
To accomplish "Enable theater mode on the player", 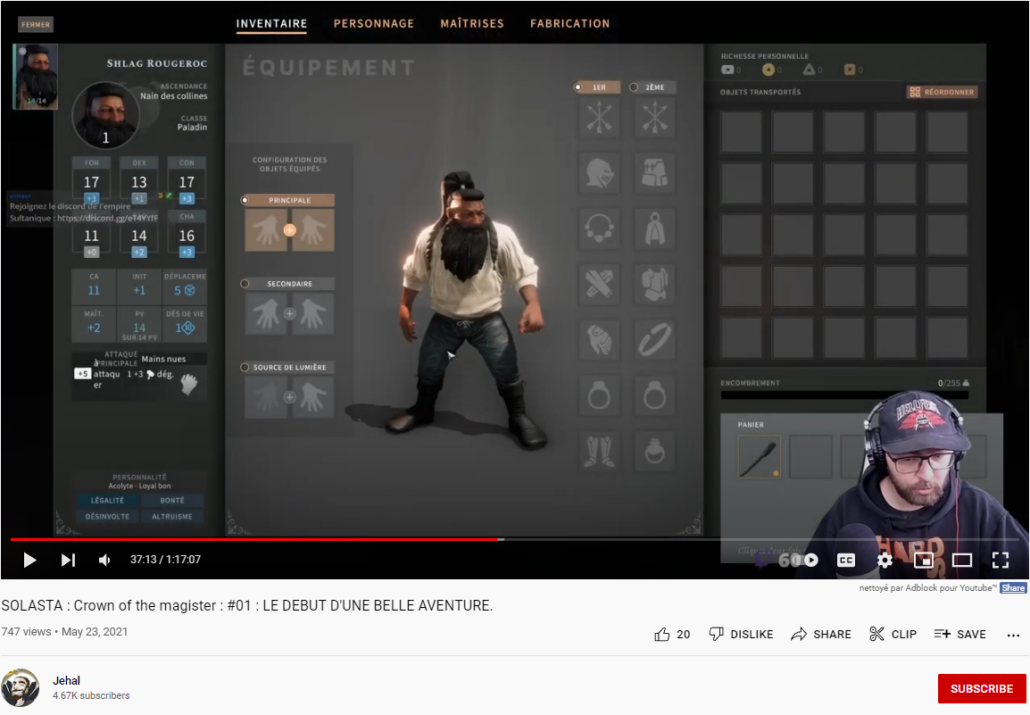I will [x=962, y=560].
